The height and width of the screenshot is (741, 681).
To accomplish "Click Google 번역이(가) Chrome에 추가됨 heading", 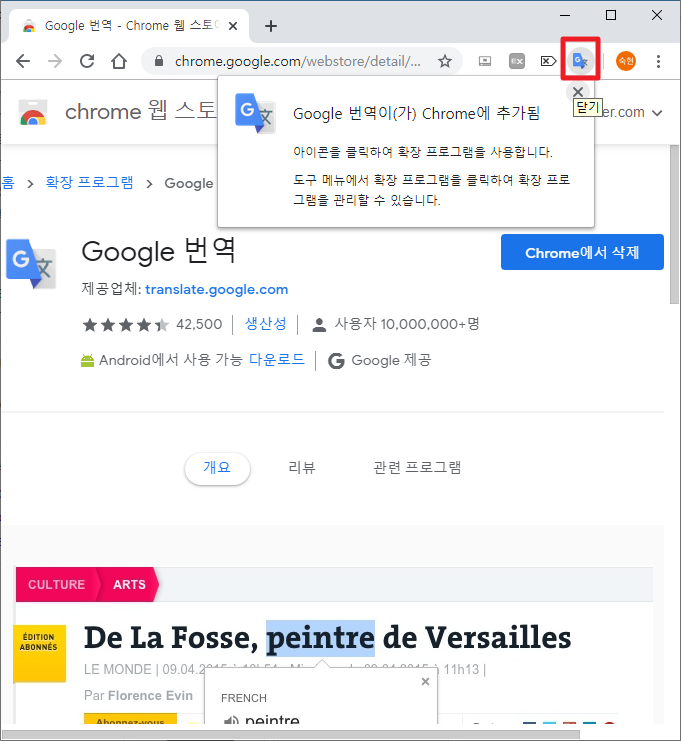I will 416,113.
